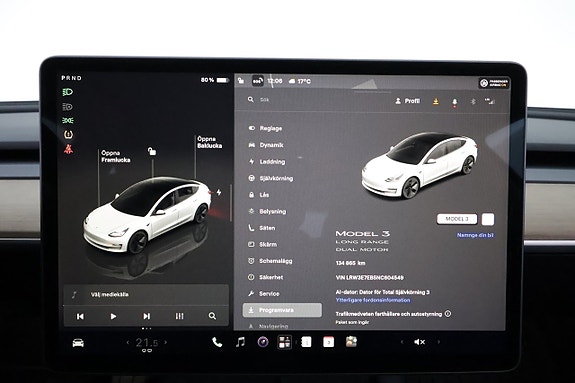The width and height of the screenshot is (575, 383).
Task: Click the white color swatch square
Action: coord(488,219)
